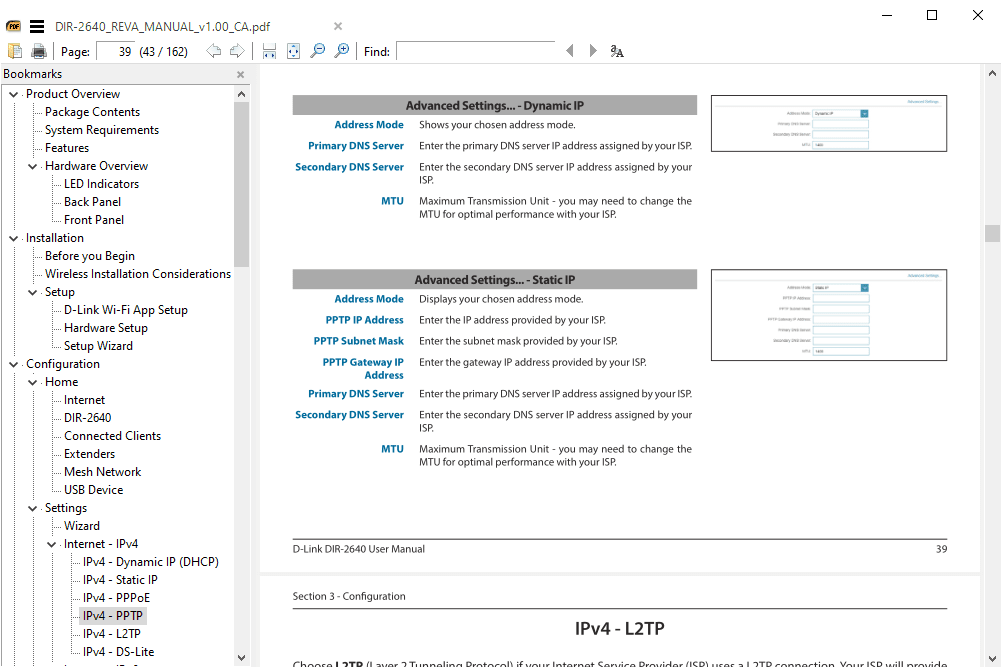Select IPv4 - Static IP bookmark

click(119, 579)
